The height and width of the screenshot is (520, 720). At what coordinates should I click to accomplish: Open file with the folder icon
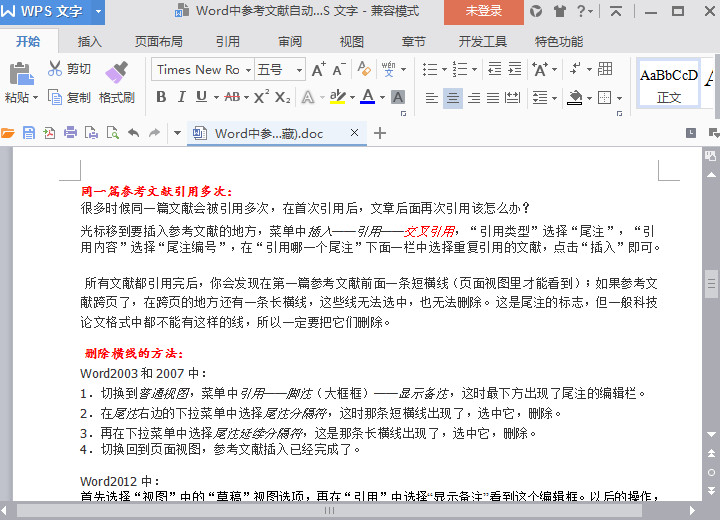pos(8,133)
